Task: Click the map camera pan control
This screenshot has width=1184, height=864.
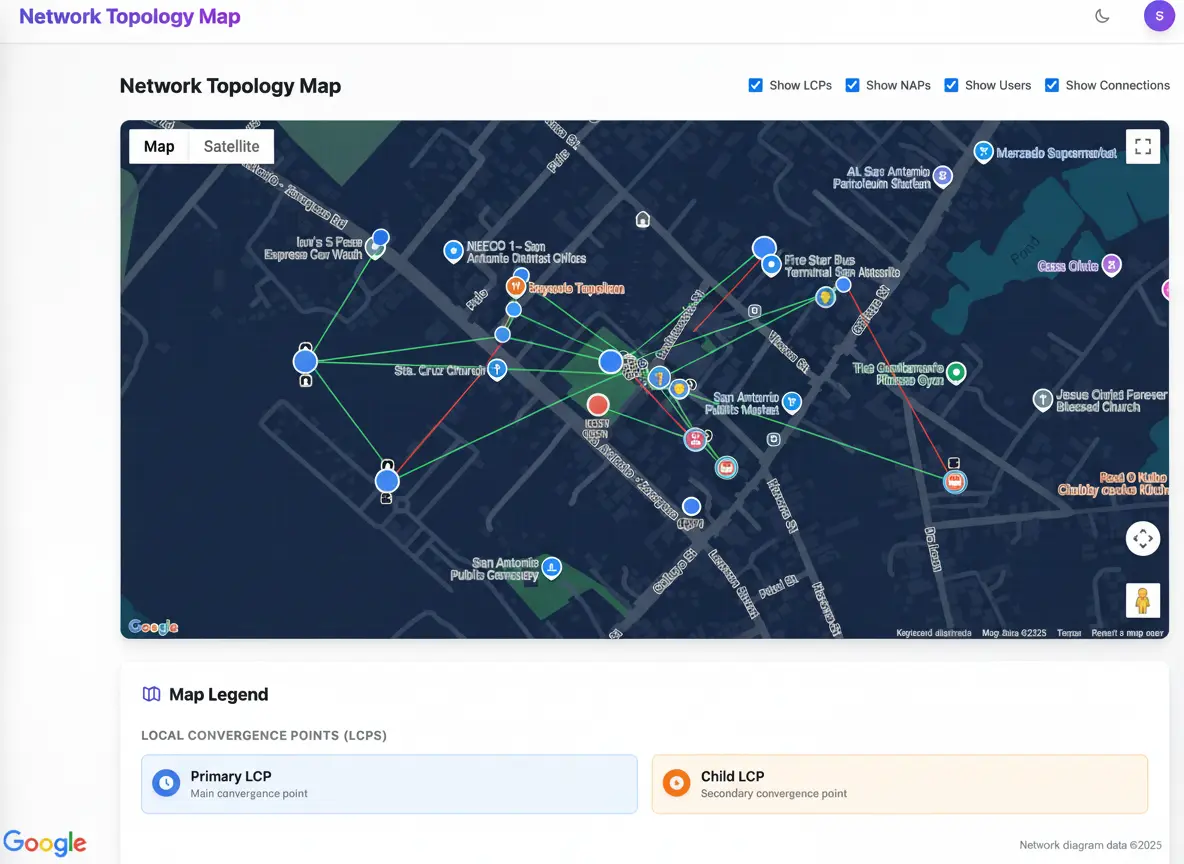Action: pyautogui.click(x=1143, y=539)
